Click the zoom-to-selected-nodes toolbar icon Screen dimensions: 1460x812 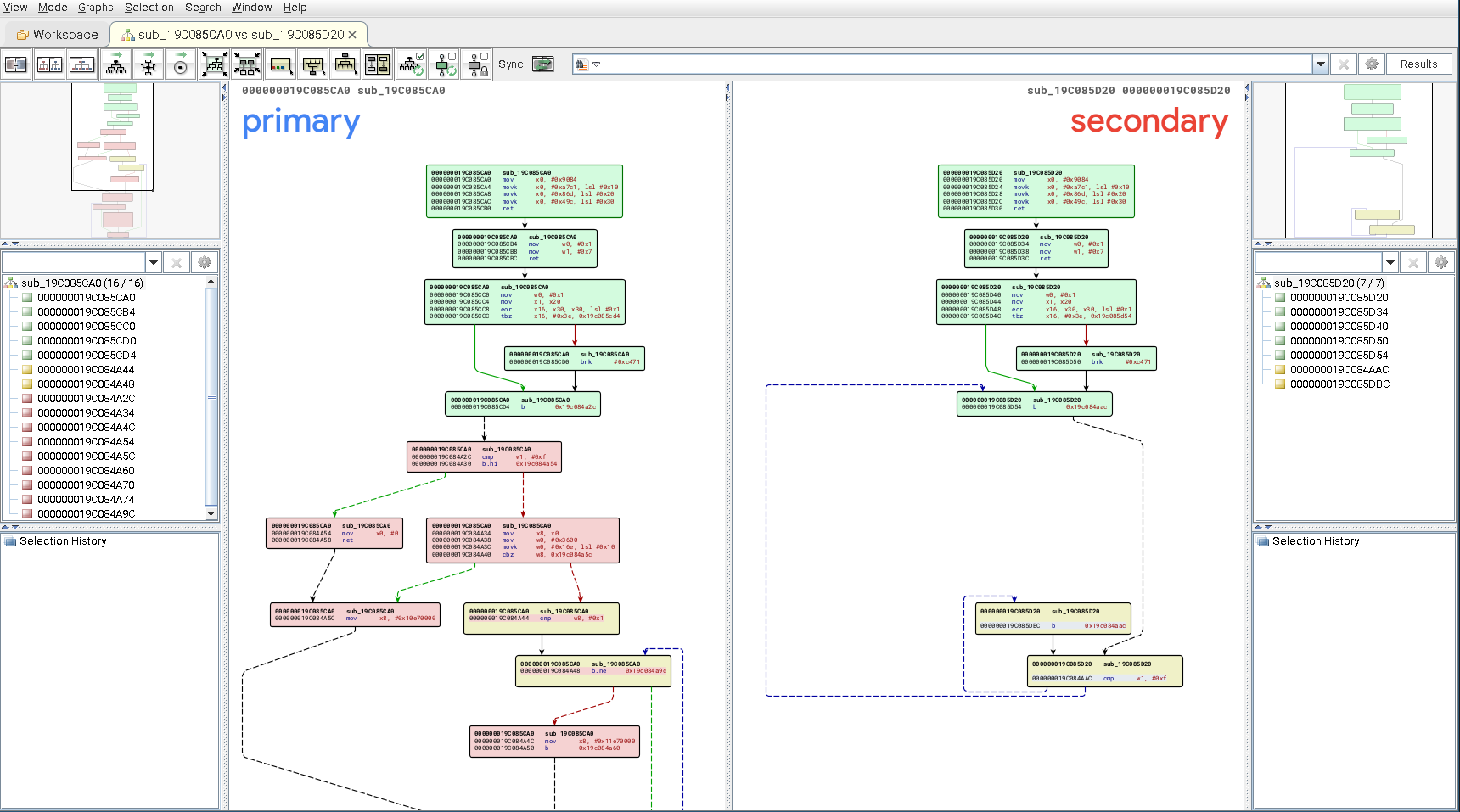(x=247, y=64)
